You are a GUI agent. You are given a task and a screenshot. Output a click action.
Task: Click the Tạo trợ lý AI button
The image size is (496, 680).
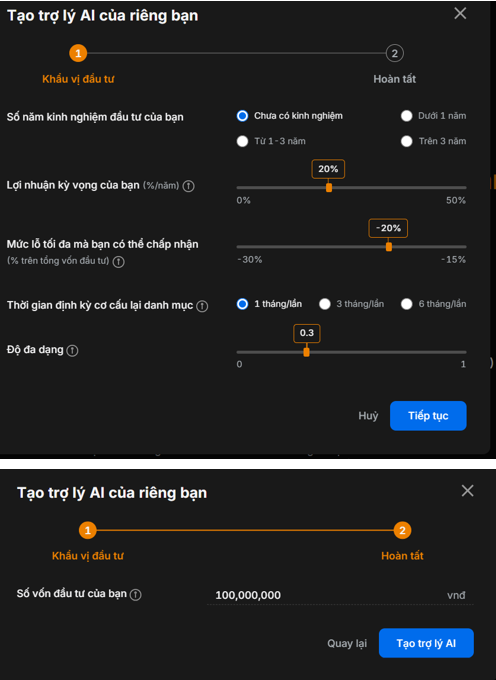(426, 643)
